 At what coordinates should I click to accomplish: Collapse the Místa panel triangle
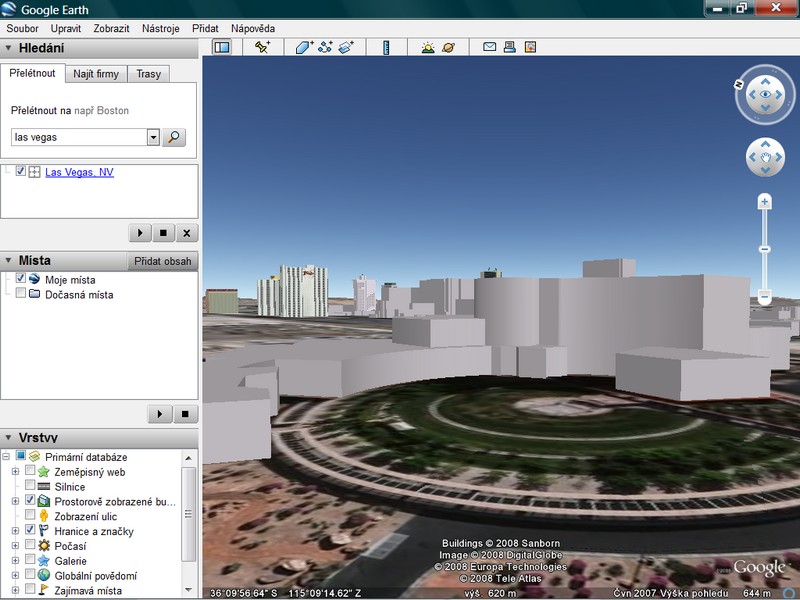click(8, 260)
